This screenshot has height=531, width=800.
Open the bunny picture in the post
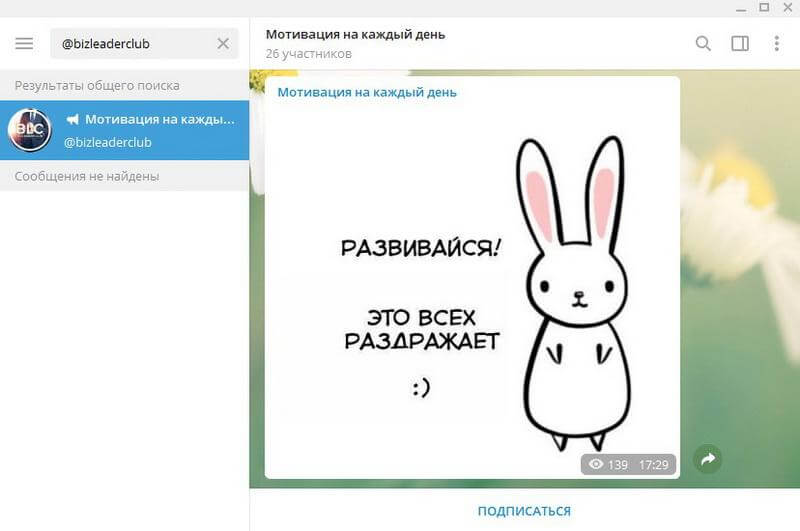click(472, 285)
